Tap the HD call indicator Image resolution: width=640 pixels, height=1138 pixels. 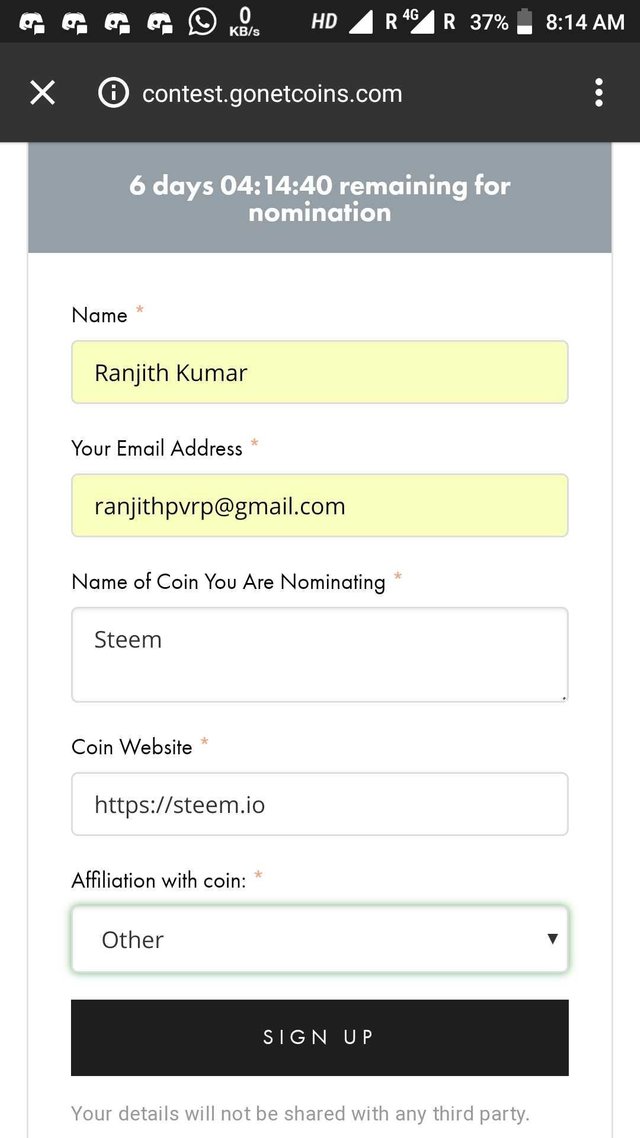324,21
